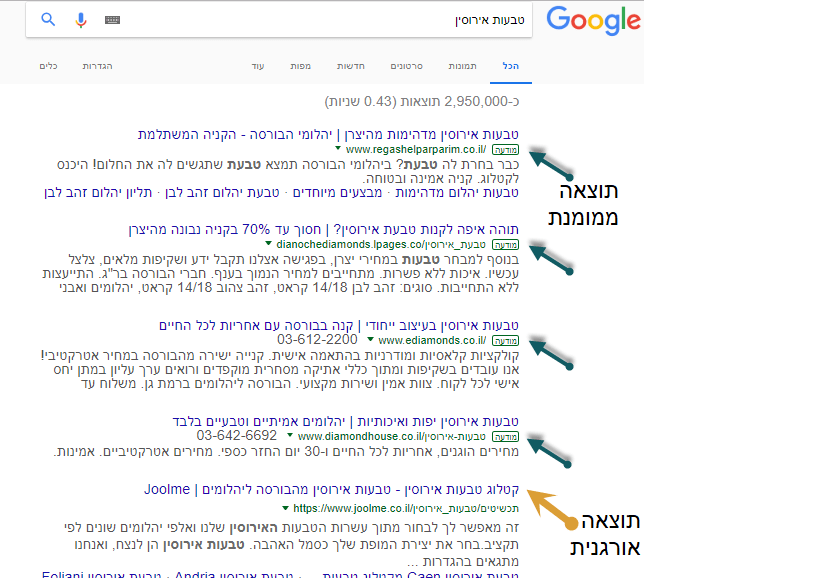Open sitelink מבצעים מיוחדים
Image resolution: width=819 pixels, height=578 pixels.
[337, 193]
